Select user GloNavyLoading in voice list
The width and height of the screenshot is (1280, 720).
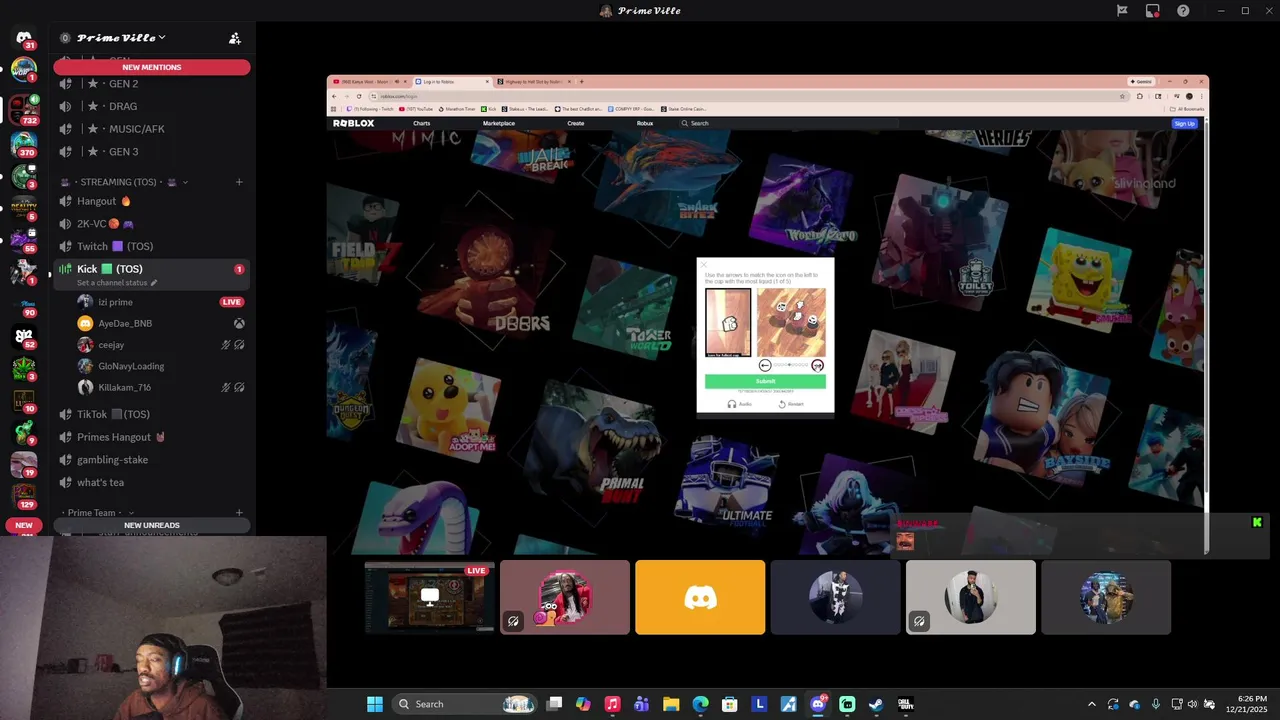click(160, 366)
